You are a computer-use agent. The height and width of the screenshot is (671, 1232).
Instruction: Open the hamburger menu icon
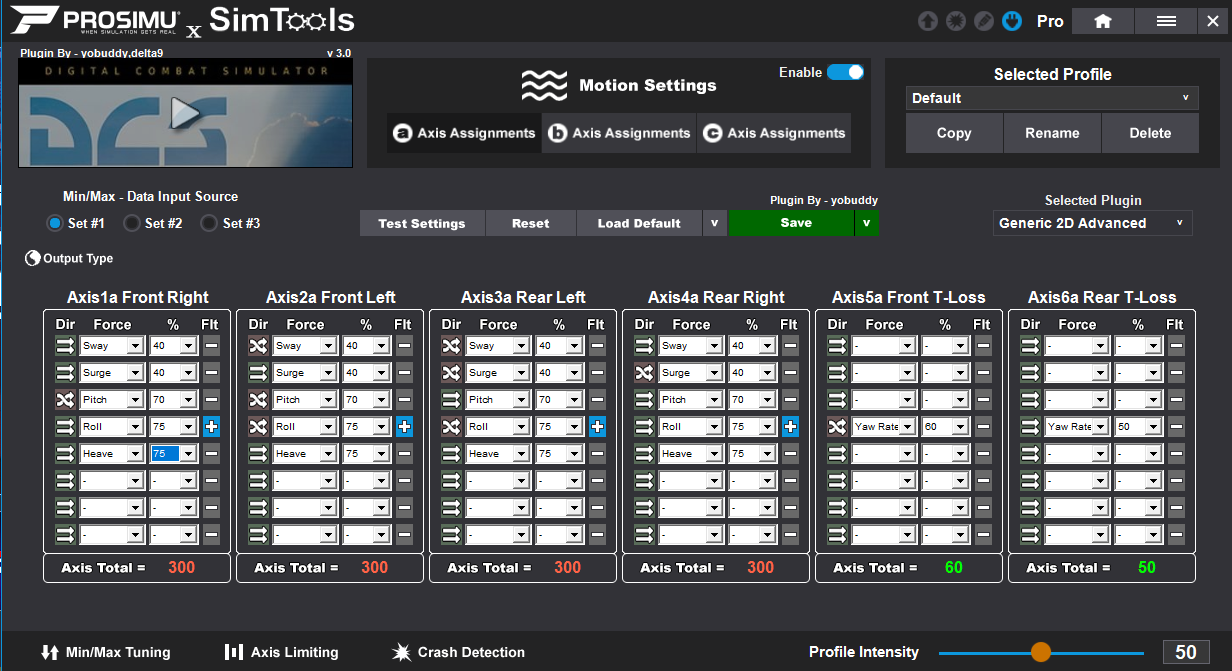[1165, 21]
